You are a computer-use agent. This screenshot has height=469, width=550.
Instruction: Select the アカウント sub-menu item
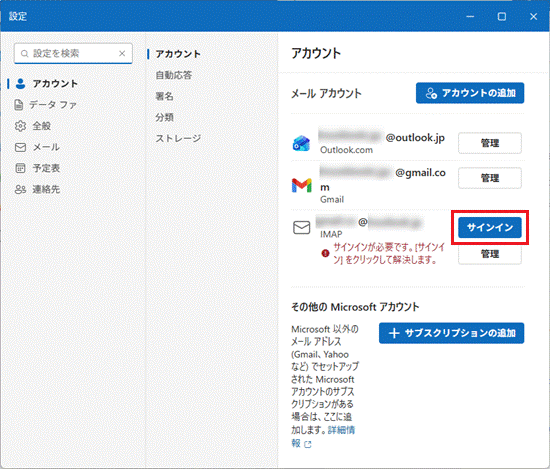(x=178, y=54)
